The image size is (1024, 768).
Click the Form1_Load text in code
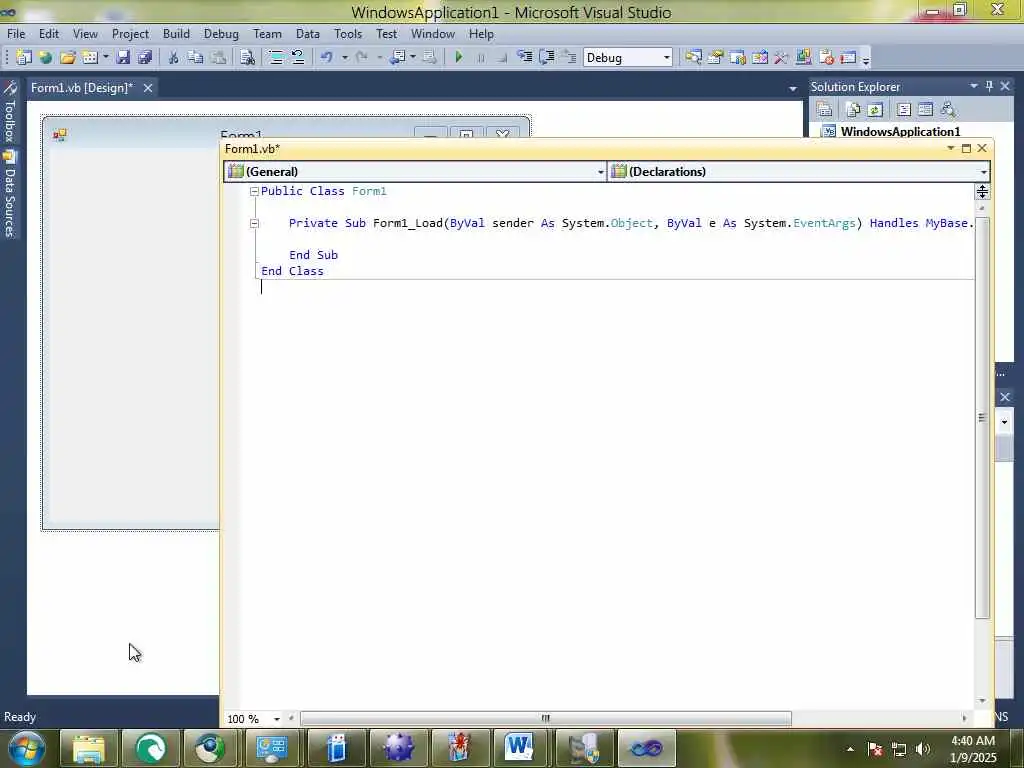pos(408,223)
